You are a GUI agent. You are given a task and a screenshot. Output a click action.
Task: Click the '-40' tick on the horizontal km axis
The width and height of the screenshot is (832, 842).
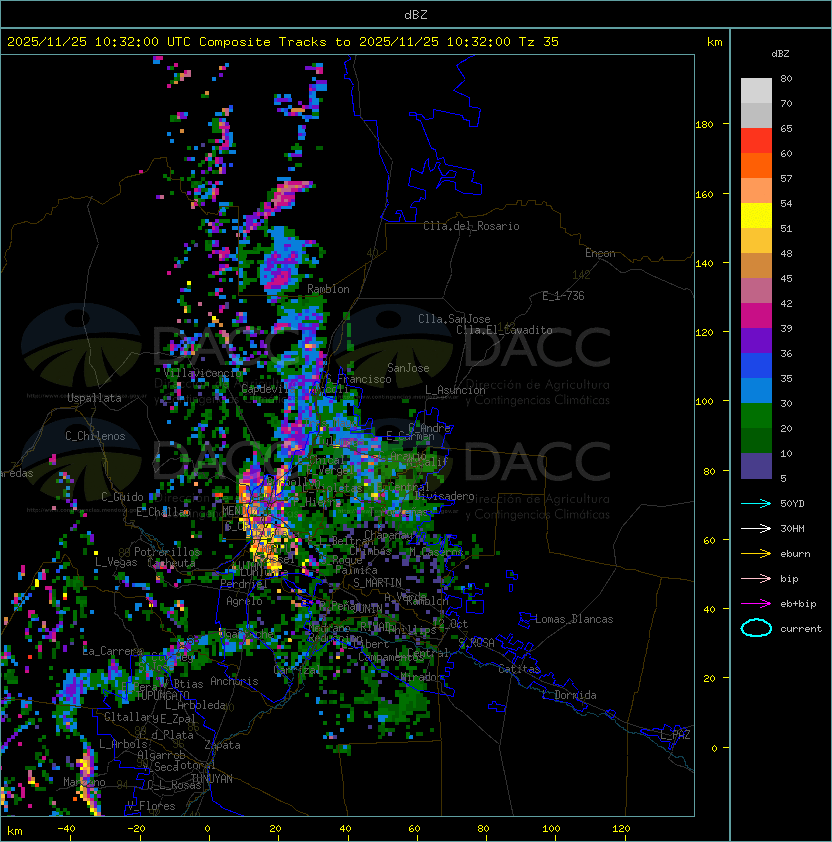(x=66, y=829)
